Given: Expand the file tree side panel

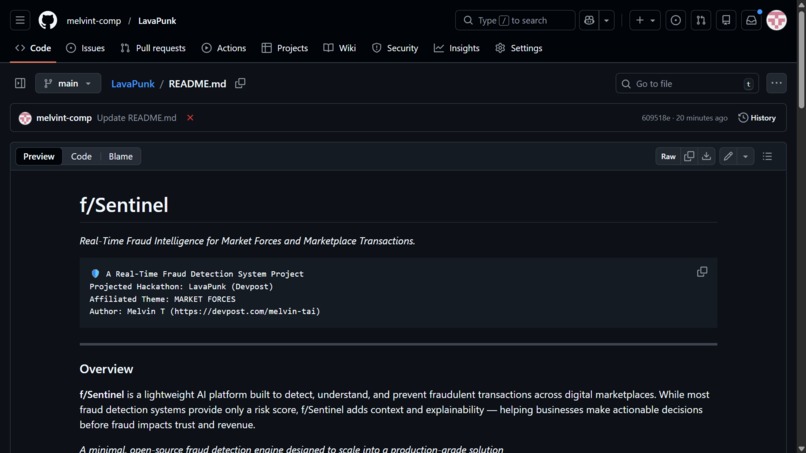Looking at the screenshot, I should [x=20, y=83].
